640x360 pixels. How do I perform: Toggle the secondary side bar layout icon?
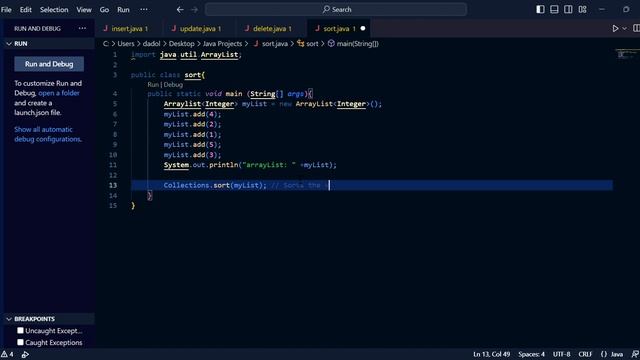pyautogui.click(x=568, y=9)
